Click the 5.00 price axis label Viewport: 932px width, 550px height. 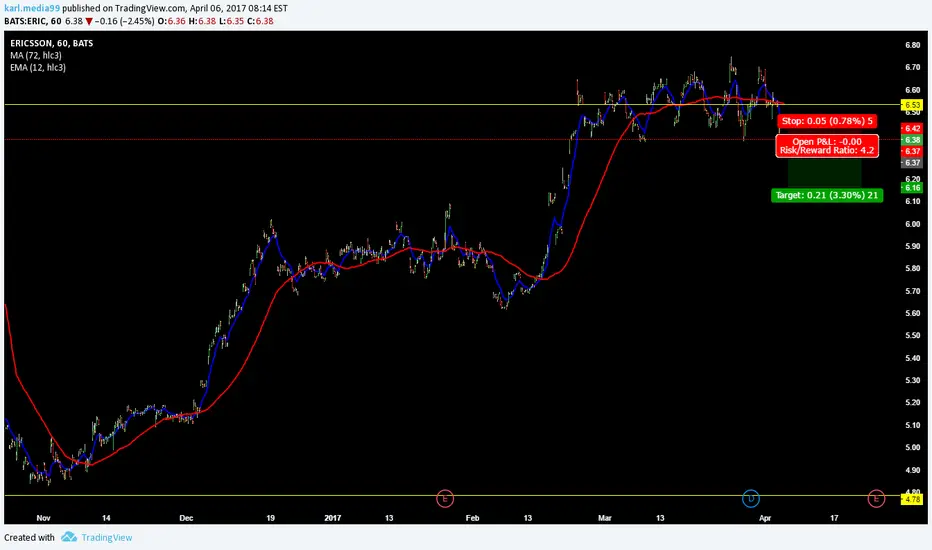[x=912, y=448]
